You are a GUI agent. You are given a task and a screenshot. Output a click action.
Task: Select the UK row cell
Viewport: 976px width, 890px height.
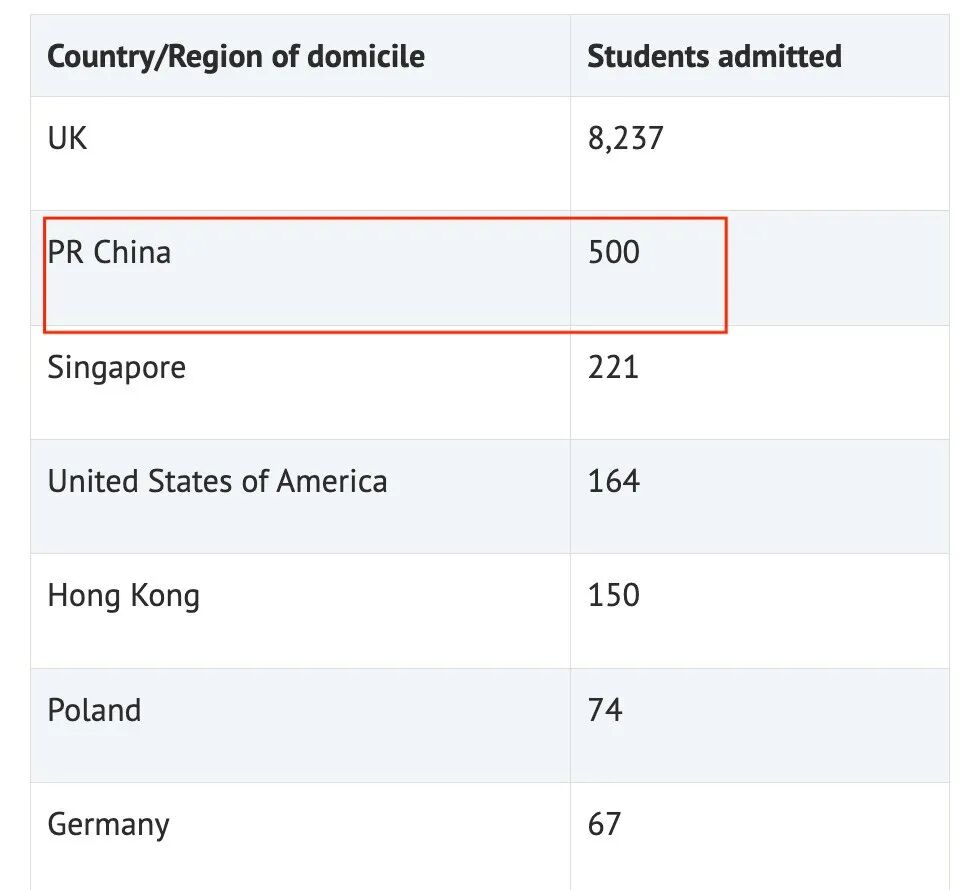click(x=68, y=138)
